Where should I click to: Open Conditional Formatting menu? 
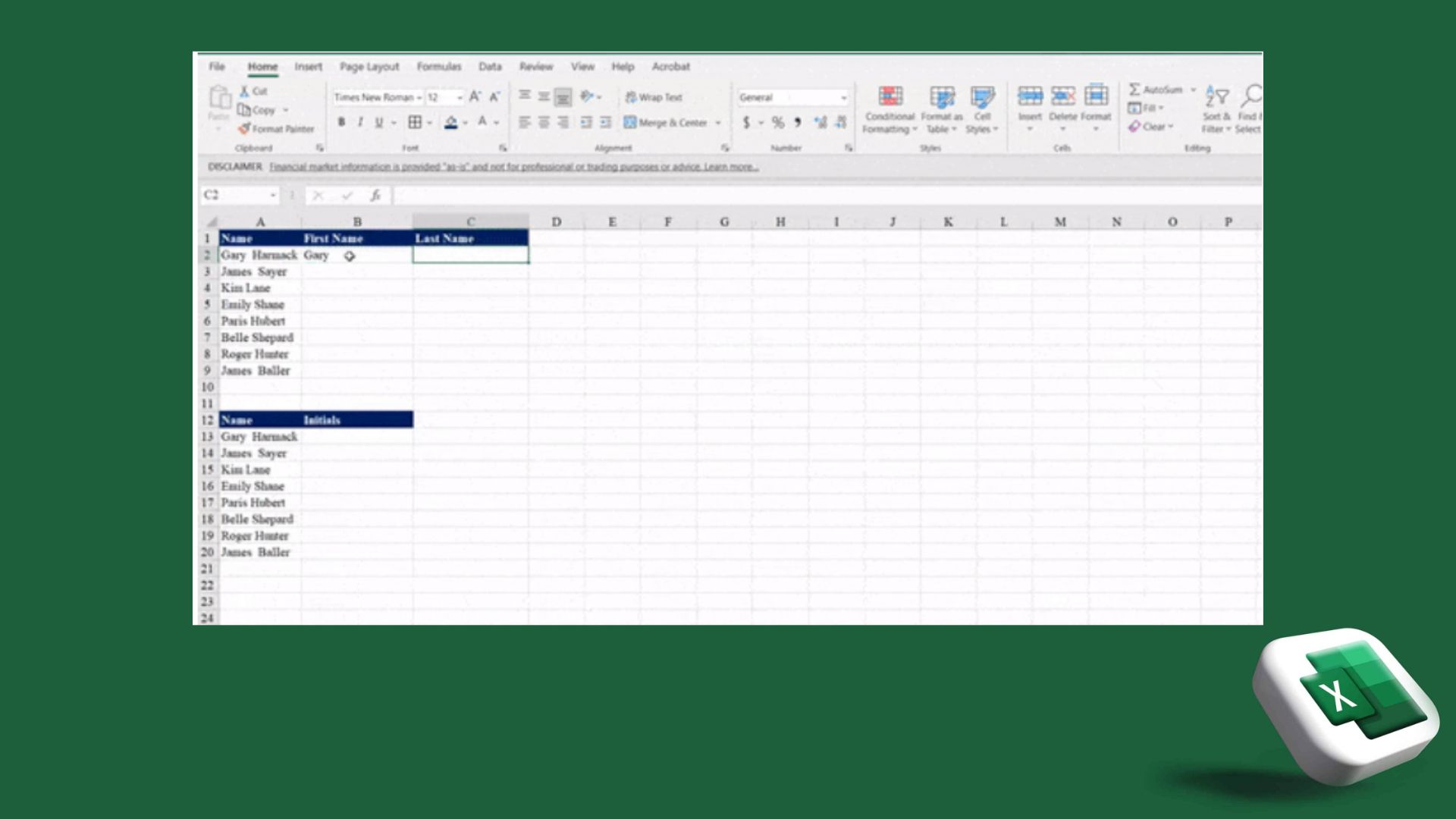tap(890, 110)
